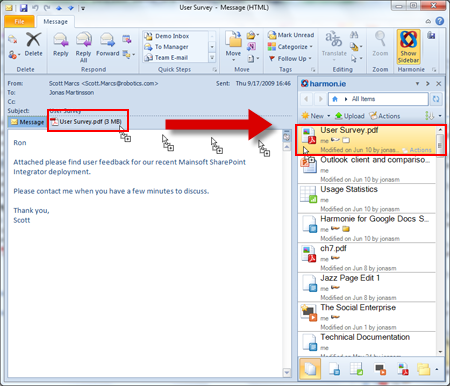Select User Survey.pdf in sidebar list
Image resolution: width=450 pixels, height=386 pixels.
[367, 140]
